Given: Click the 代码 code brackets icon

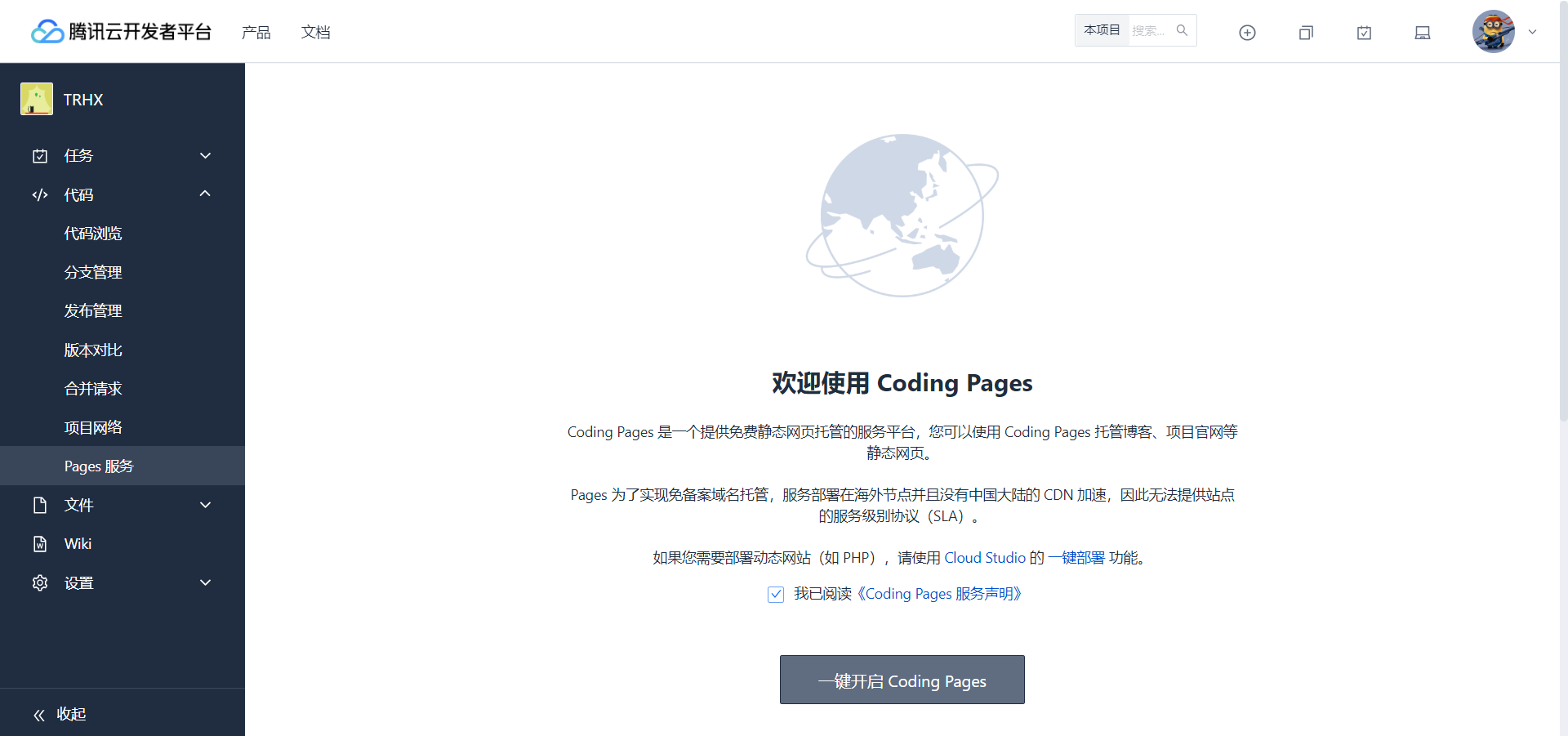Looking at the screenshot, I should (40, 194).
